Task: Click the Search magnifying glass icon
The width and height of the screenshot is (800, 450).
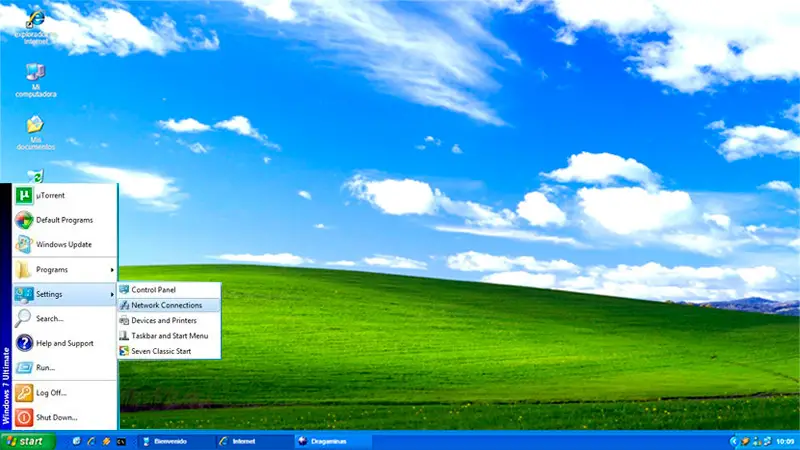Action: pyautogui.click(x=23, y=318)
